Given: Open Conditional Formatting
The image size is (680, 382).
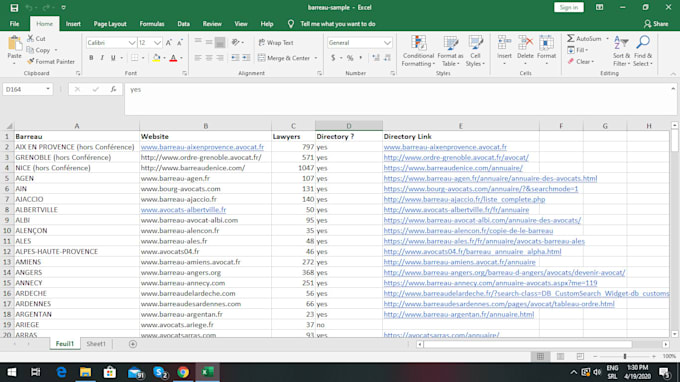Looking at the screenshot, I should (418, 51).
